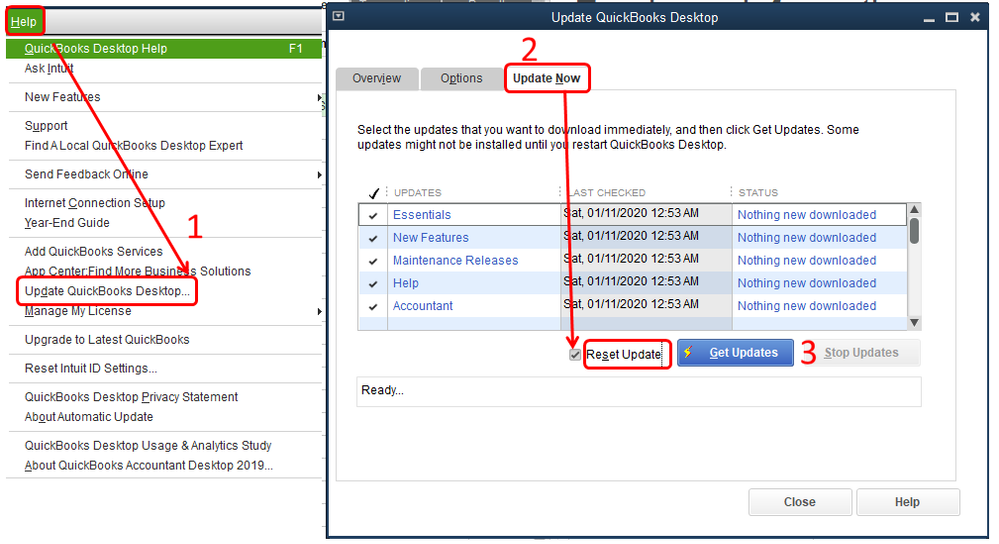Click the Ready status field
999x544 pixels.
coord(638,391)
